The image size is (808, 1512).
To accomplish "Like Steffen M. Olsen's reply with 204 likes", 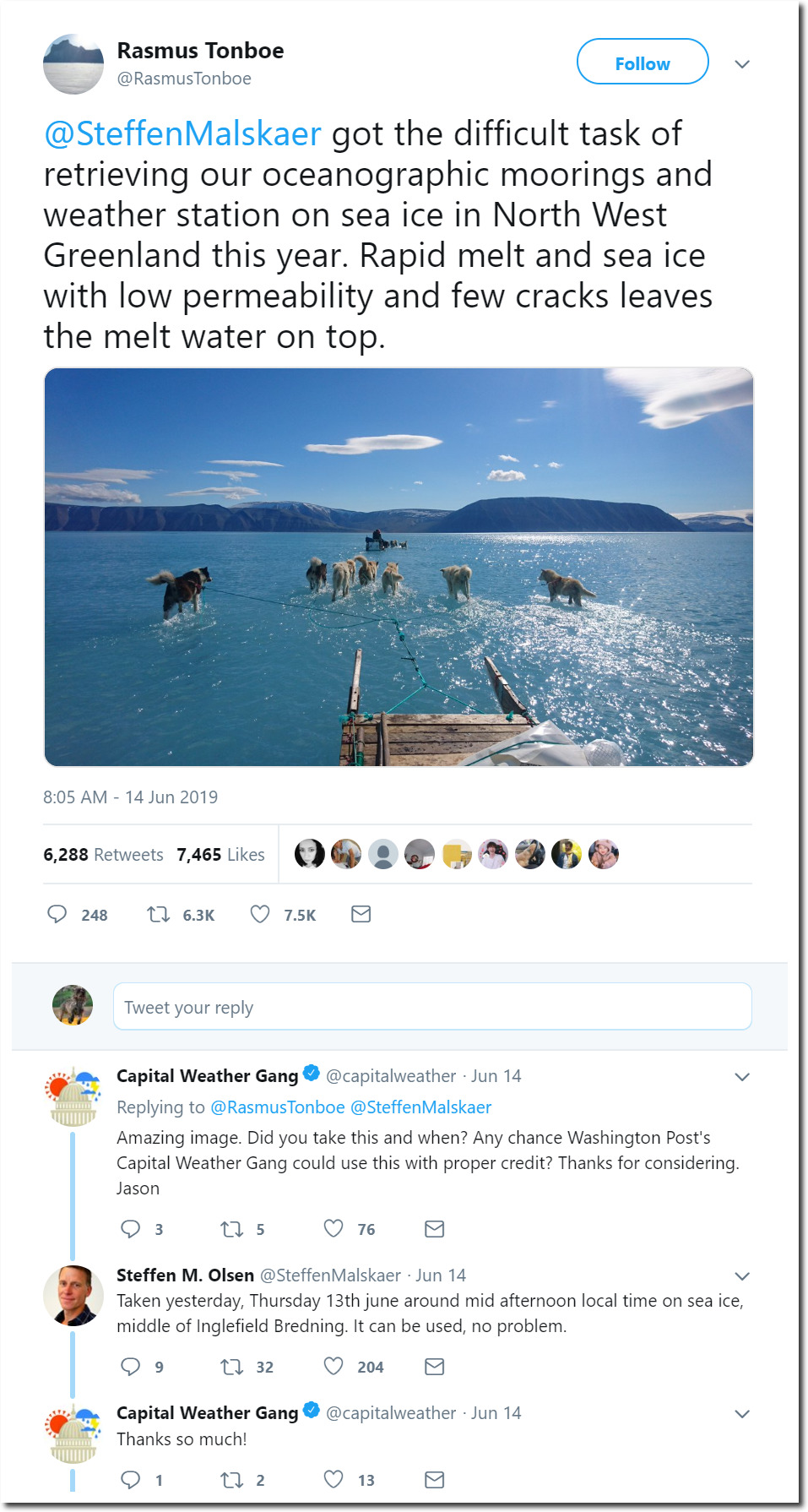I will click(x=334, y=1366).
